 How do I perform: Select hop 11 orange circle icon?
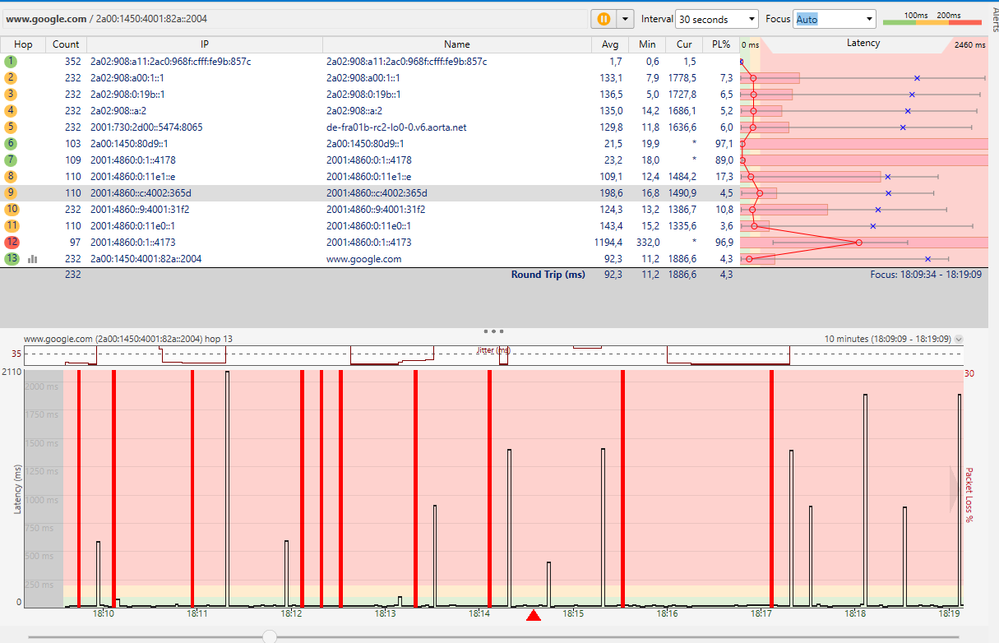[11, 226]
